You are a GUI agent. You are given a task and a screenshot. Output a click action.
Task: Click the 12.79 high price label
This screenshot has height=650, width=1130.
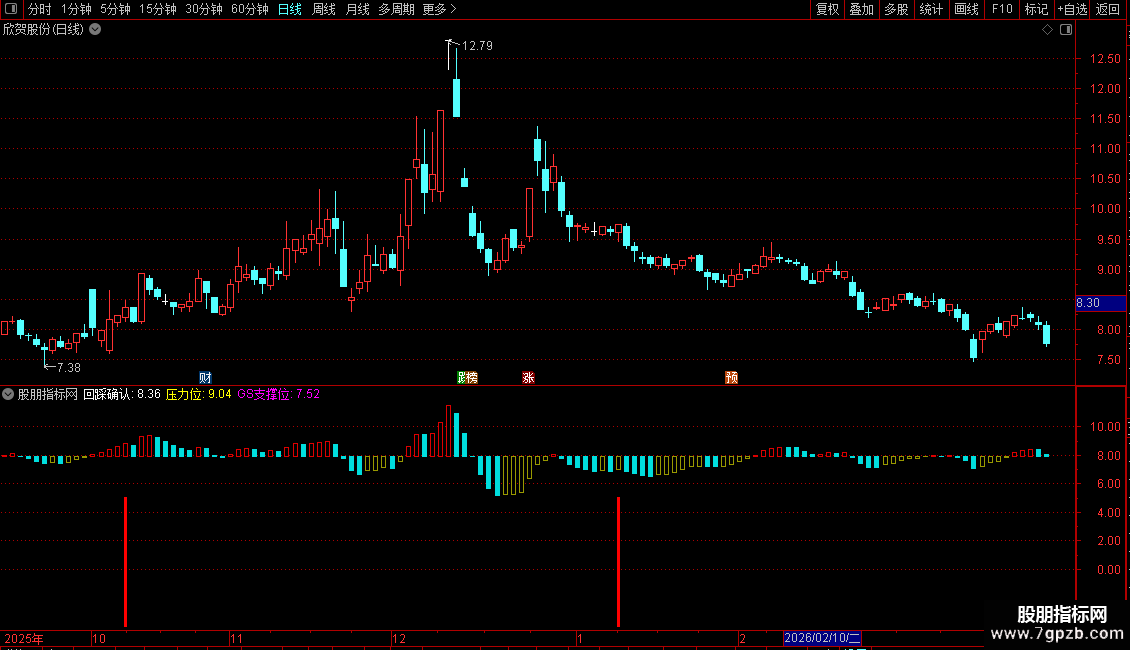click(x=477, y=45)
